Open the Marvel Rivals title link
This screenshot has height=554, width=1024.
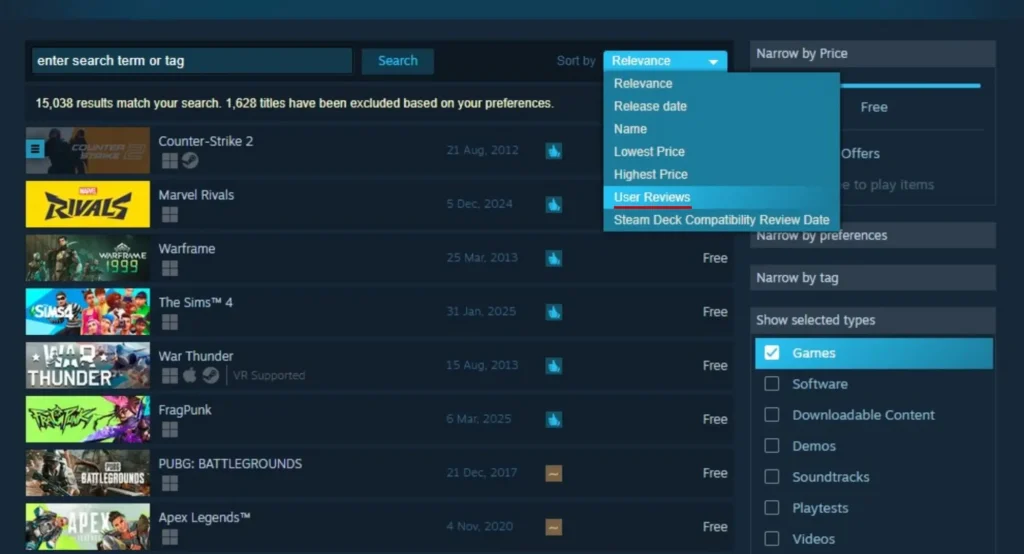(x=196, y=195)
